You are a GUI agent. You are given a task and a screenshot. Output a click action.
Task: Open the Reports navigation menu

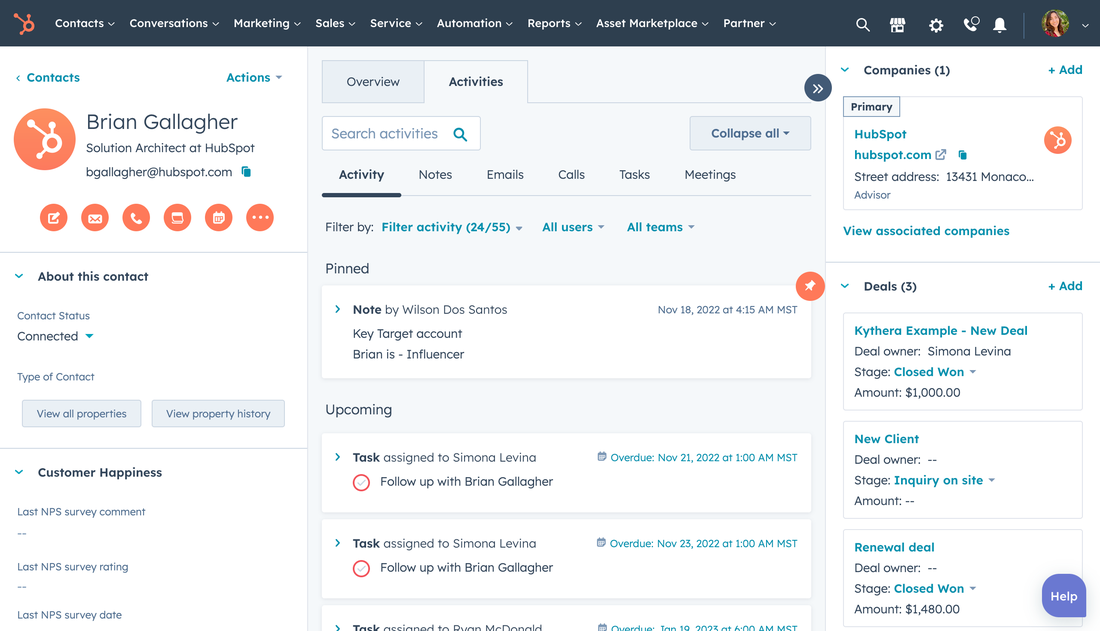tap(555, 24)
